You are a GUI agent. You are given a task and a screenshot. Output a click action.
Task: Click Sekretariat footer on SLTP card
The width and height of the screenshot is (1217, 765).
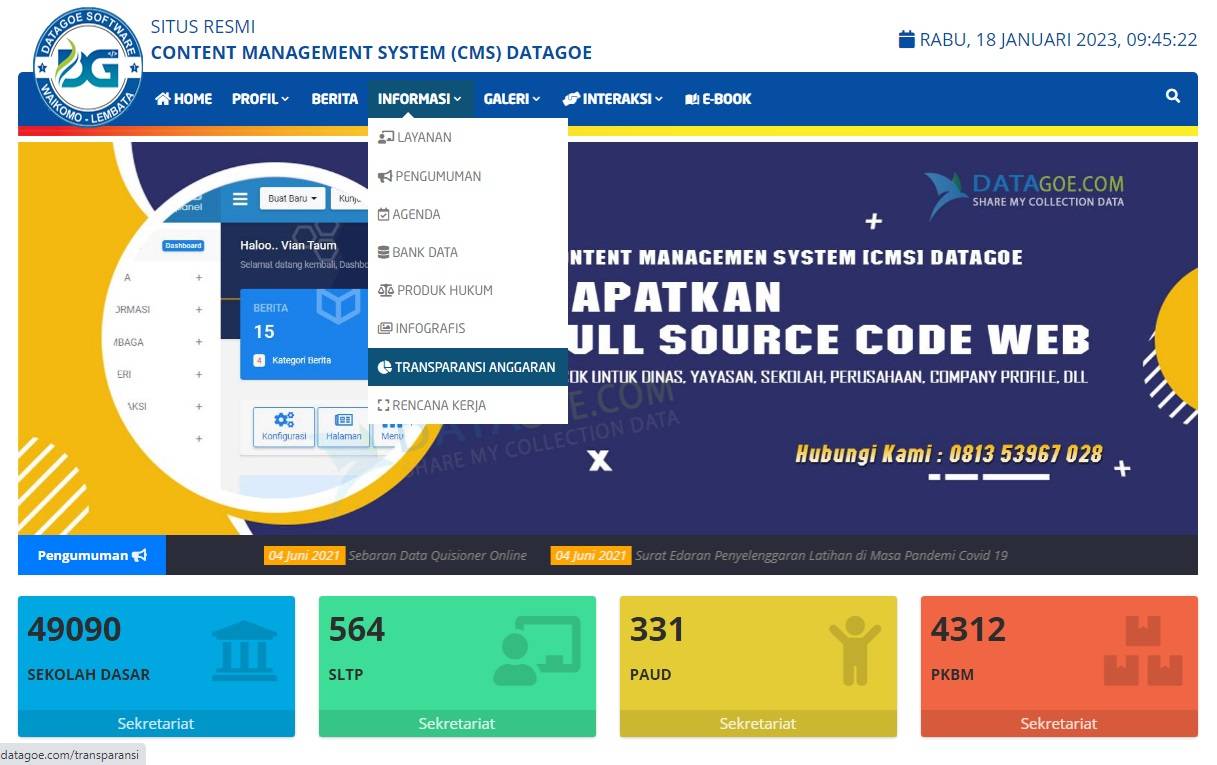pos(457,723)
